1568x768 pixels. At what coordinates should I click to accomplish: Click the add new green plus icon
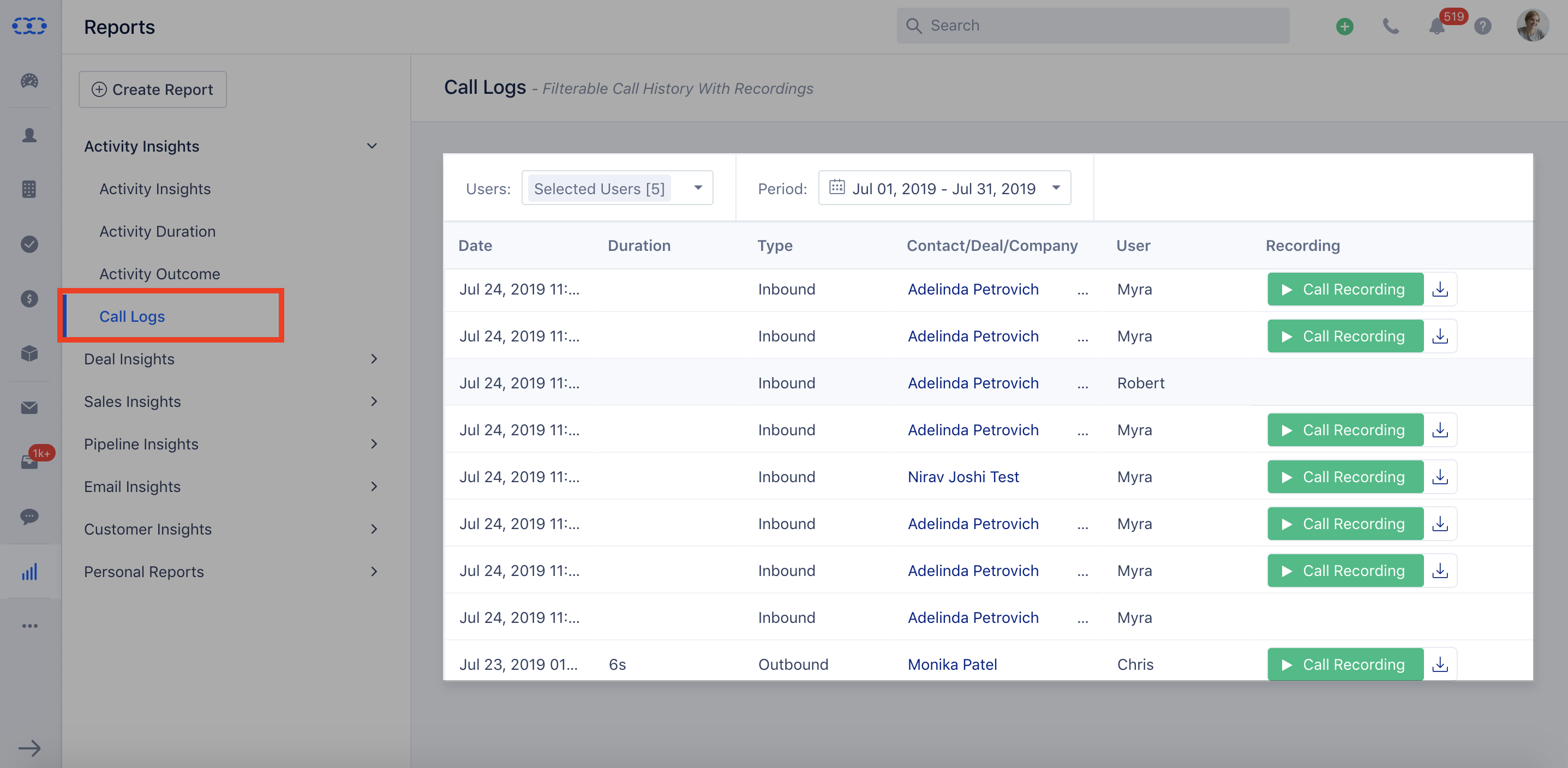pyautogui.click(x=1343, y=26)
